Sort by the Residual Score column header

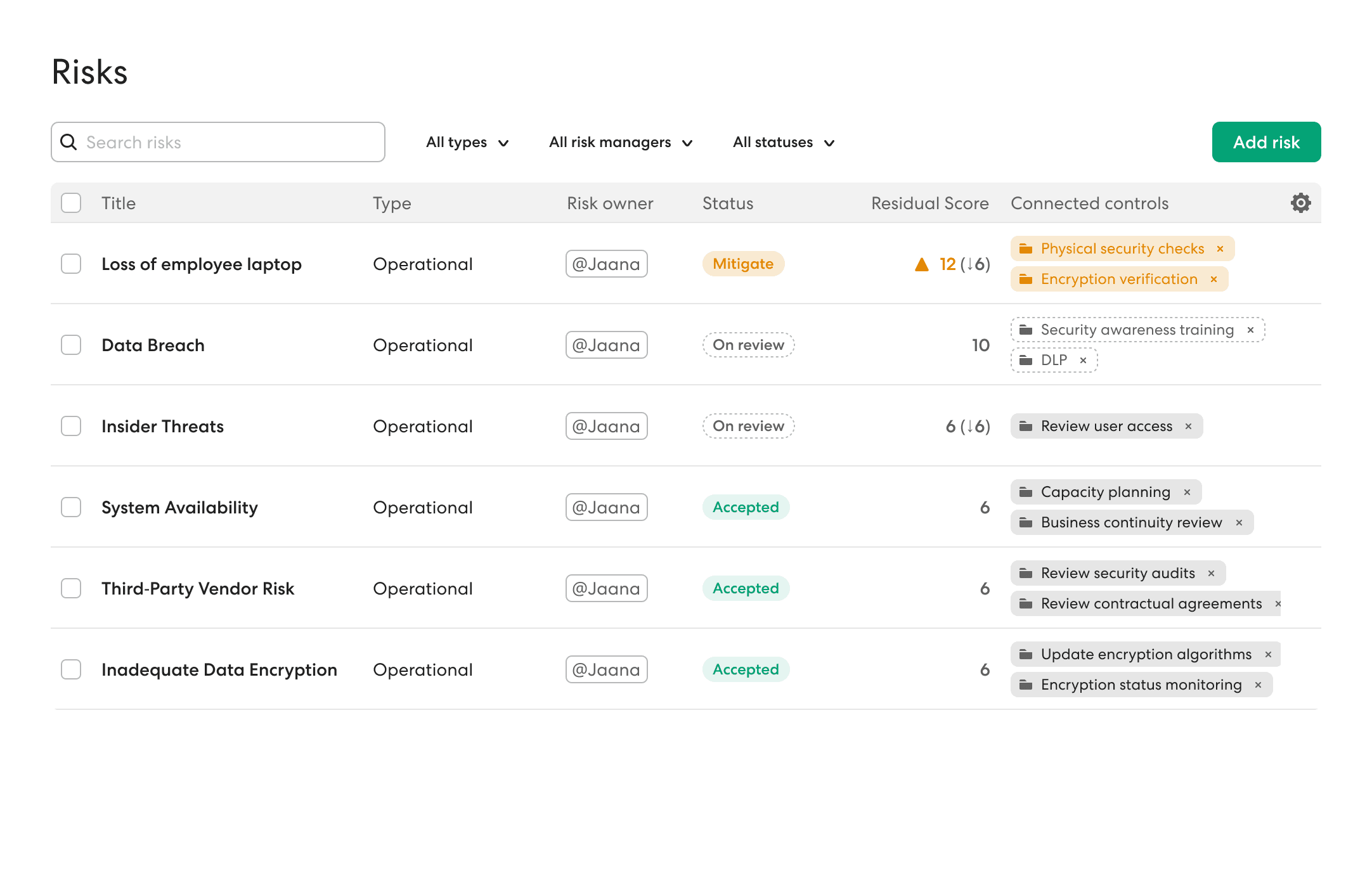930,203
